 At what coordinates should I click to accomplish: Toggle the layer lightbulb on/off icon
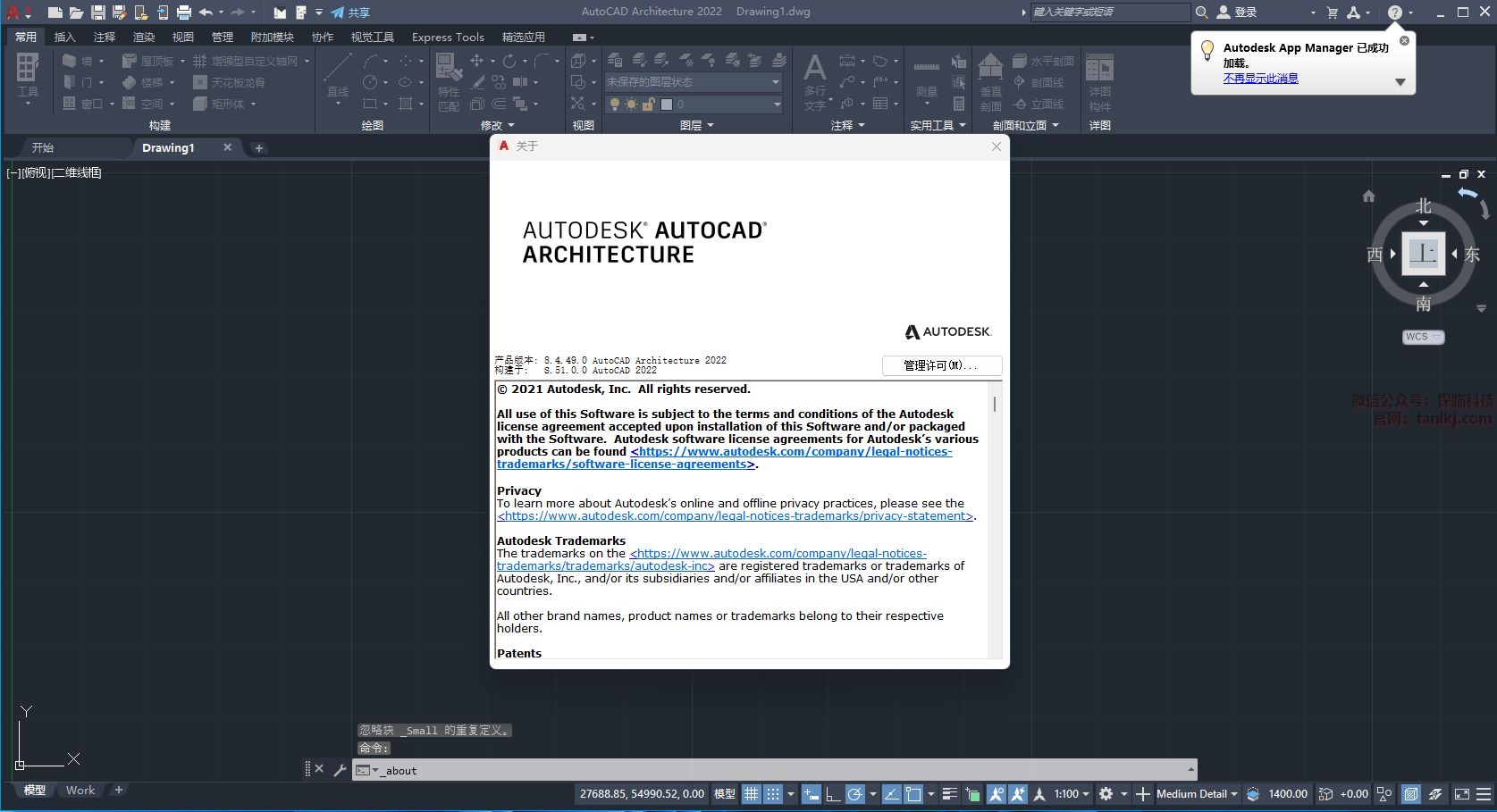click(x=615, y=105)
